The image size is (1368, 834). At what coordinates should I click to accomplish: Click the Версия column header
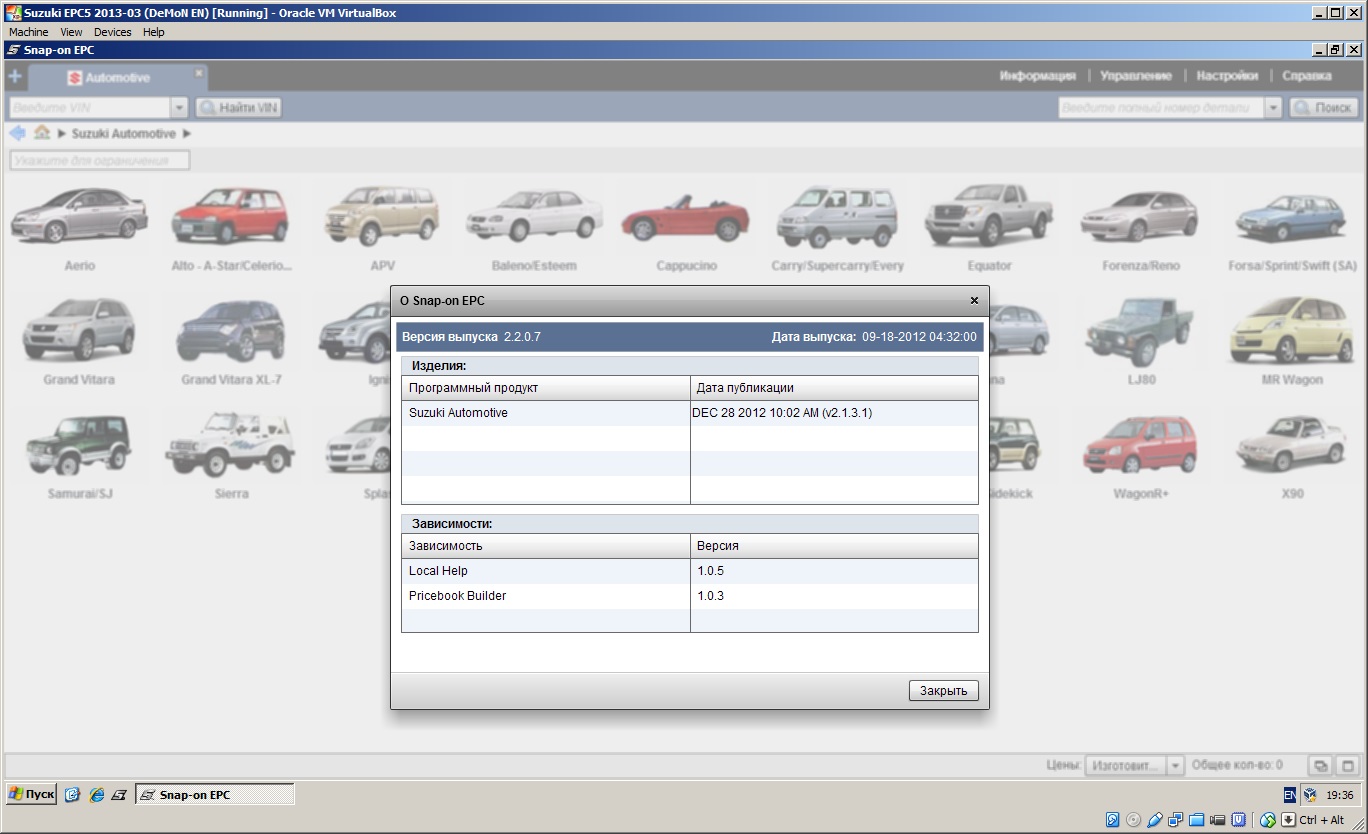point(834,546)
